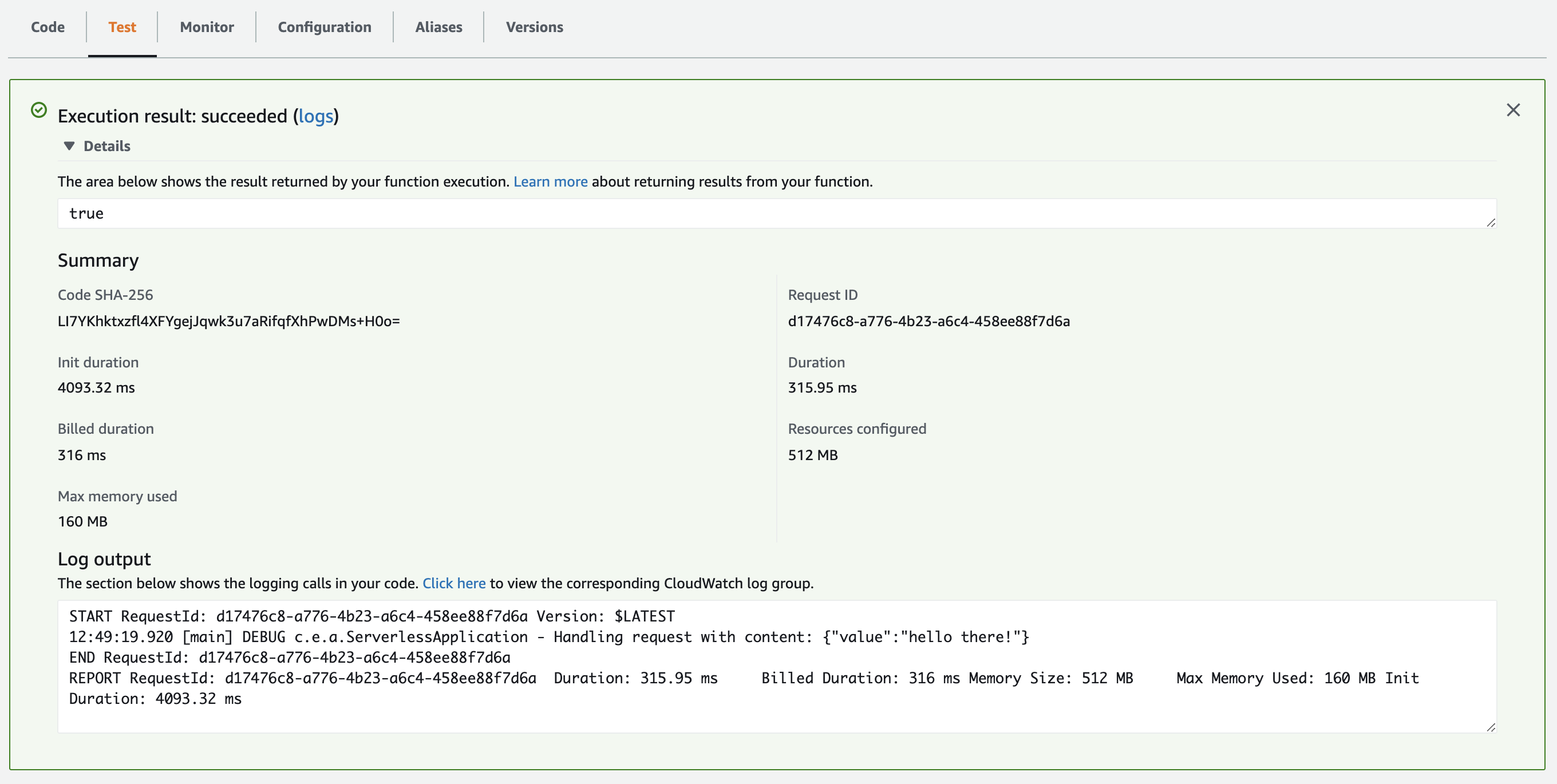Click inside the result box showing true
Screen dimensions: 1557x784
[x=725, y=213]
